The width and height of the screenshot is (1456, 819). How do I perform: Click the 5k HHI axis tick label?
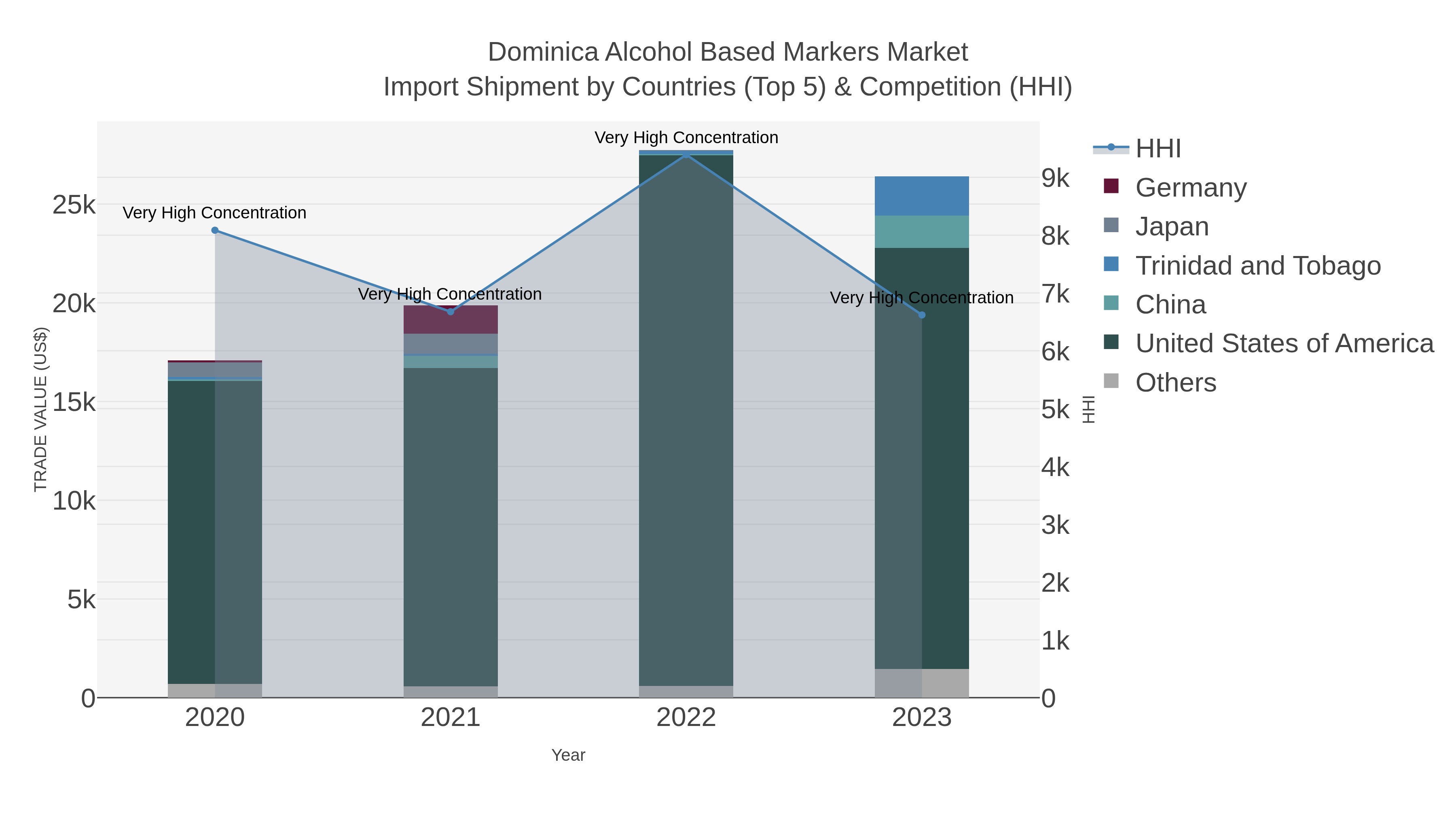click(1056, 409)
